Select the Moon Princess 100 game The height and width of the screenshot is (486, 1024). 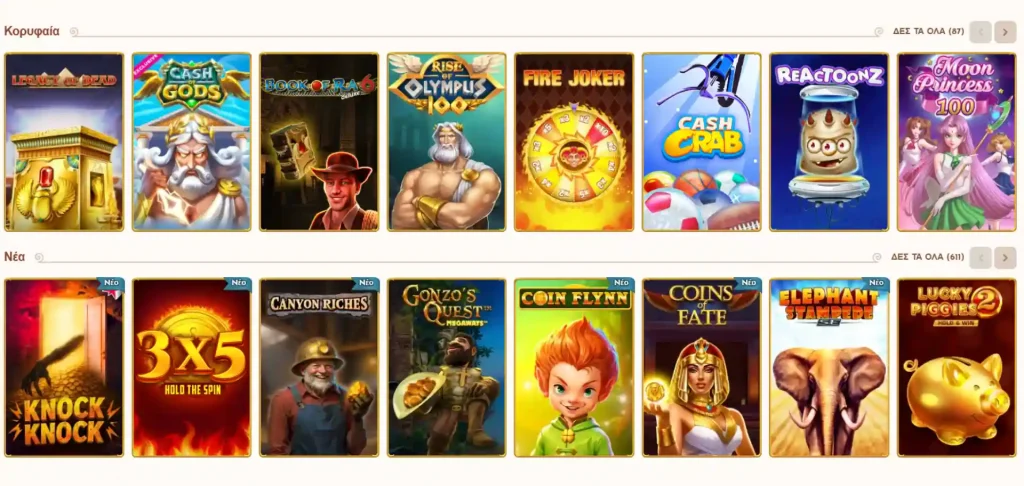(x=957, y=142)
